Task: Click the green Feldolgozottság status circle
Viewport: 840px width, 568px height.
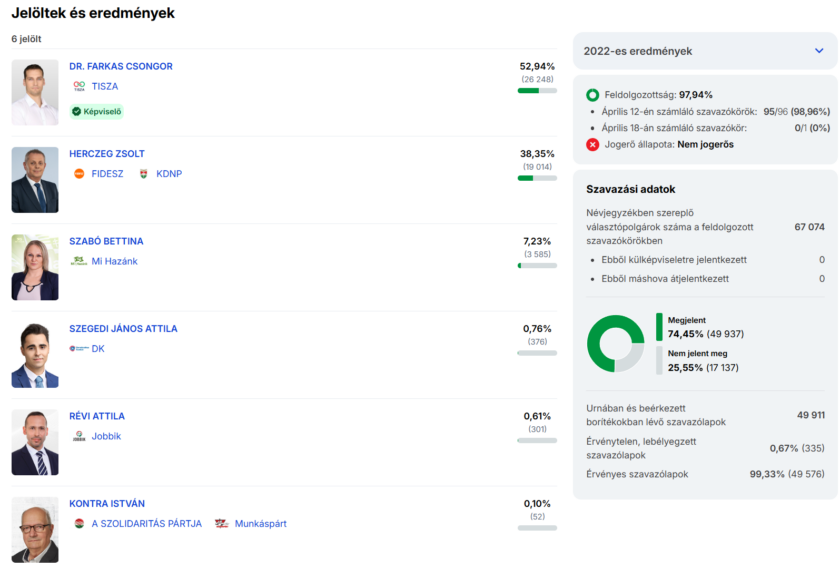Action: pos(592,95)
